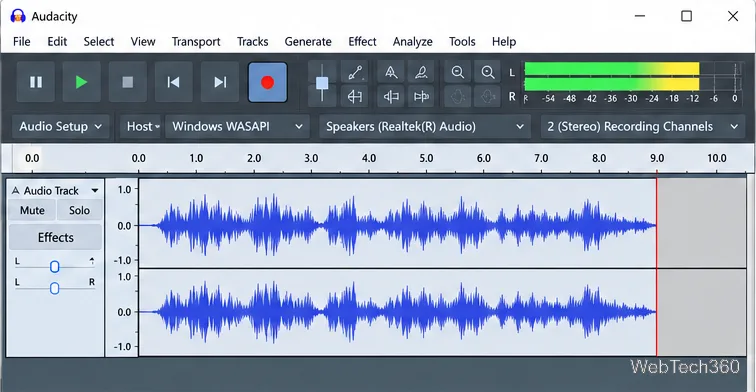Image resolution: width=756 pixels, height=392 pixels.
Task: Click the small arrow at the end of the gain slider
Action: (x=92, y=261)
